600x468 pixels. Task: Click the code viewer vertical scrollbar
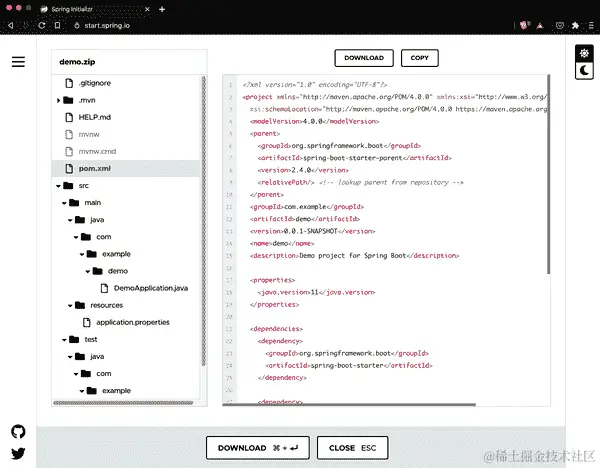548,174
